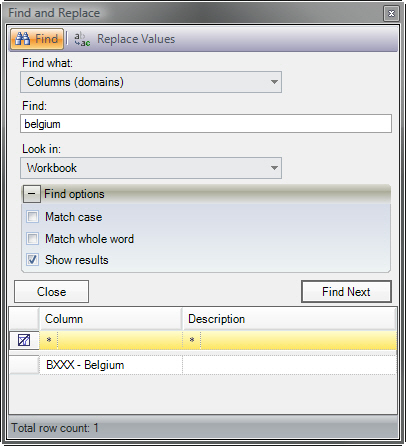406x446 pixels.
Task: Click the Replace Values abc icon
Action: pos(82,39)
